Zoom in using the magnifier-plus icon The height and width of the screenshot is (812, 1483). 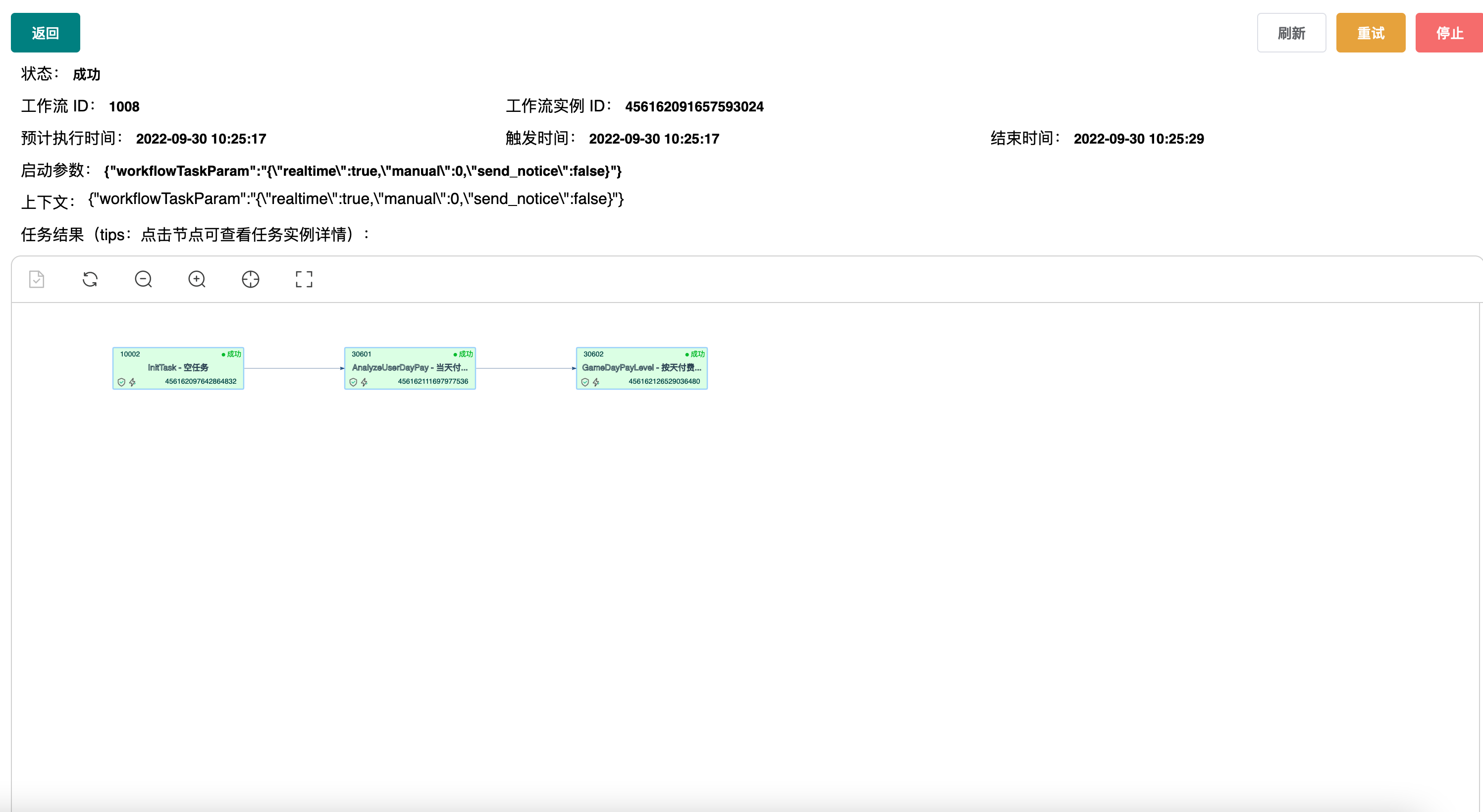pyautogui.click(x=196, y=279)
